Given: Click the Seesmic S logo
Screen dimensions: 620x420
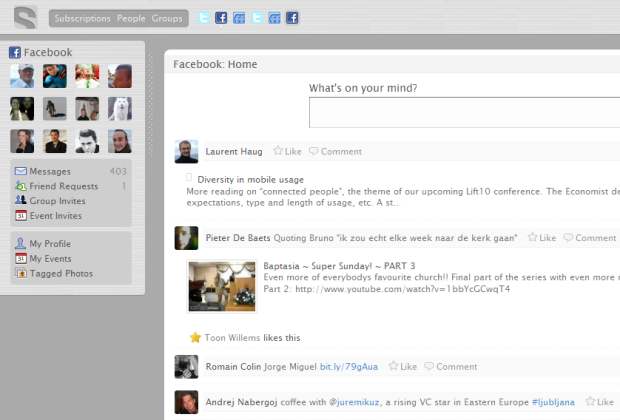Looking at the screenshot, I should click(x=26, y=17).
